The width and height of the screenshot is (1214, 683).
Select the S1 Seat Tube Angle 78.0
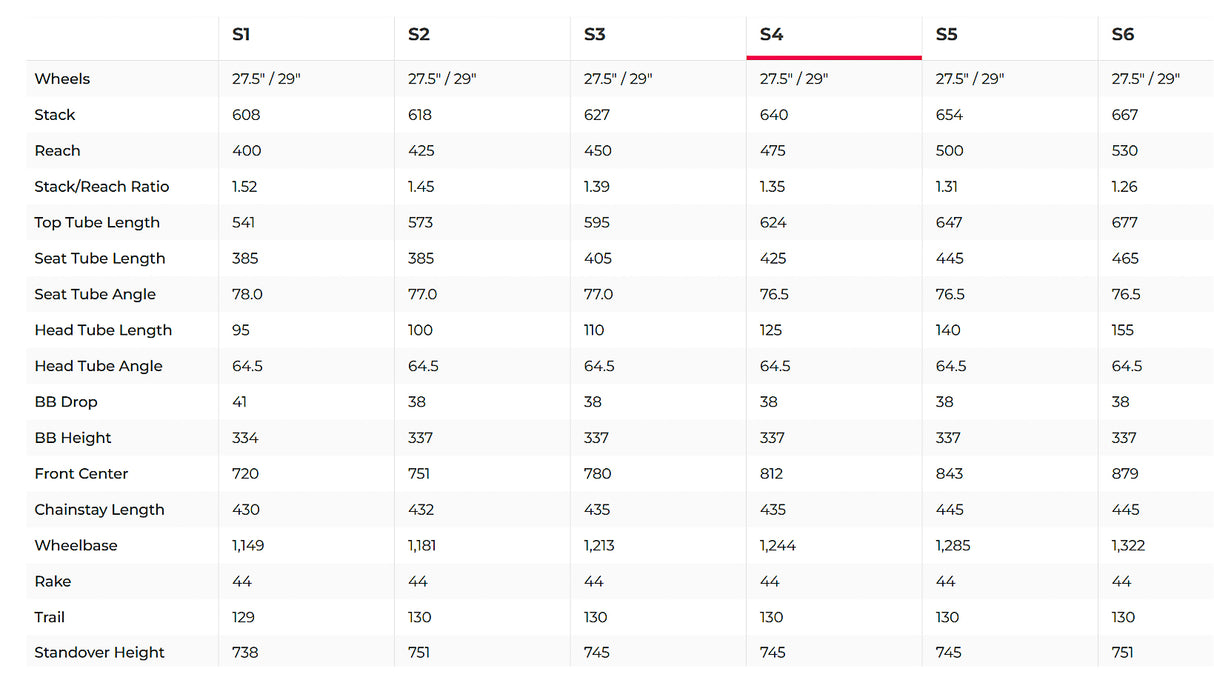(x=246, y=295)
